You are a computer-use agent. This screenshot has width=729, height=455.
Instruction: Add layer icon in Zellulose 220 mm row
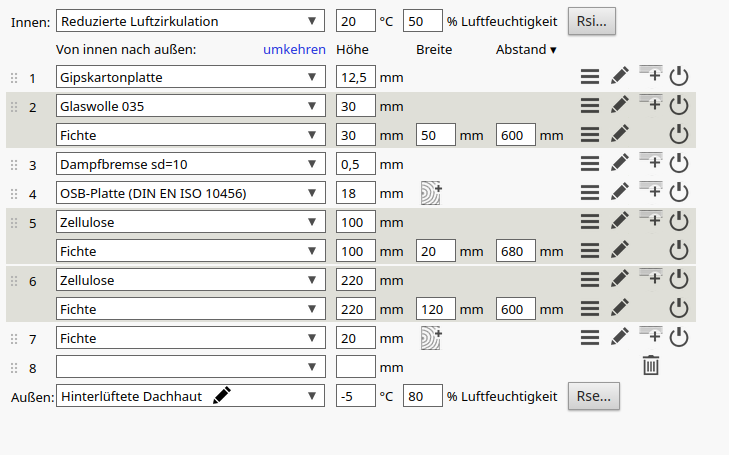[651, 277]
